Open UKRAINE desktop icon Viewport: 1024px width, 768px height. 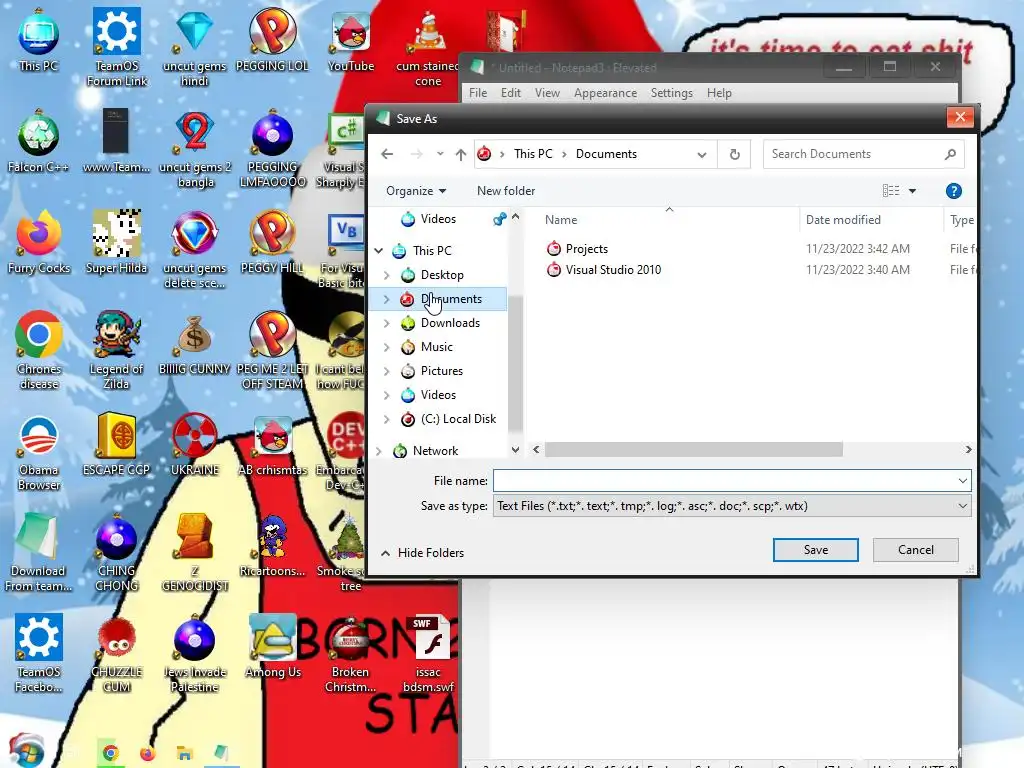click(x=195, y=444)
